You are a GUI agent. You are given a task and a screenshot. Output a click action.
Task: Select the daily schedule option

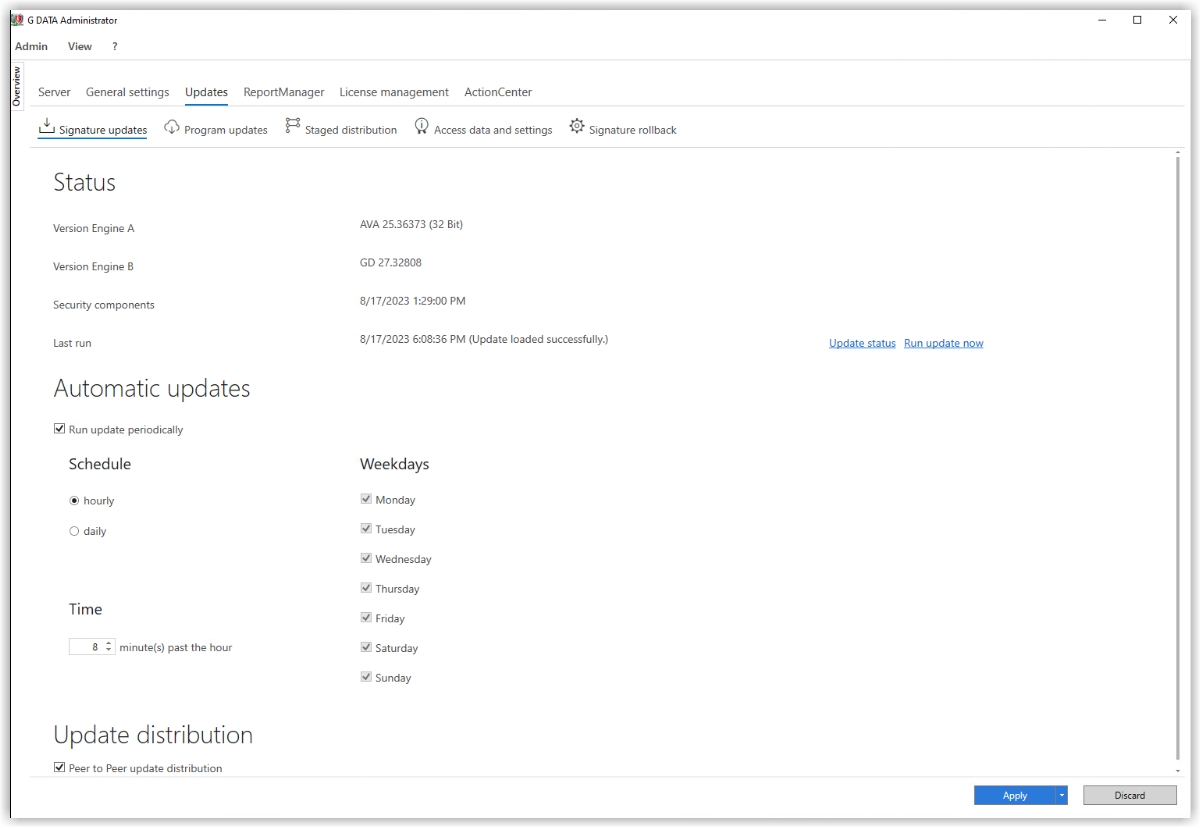[74, 531]
